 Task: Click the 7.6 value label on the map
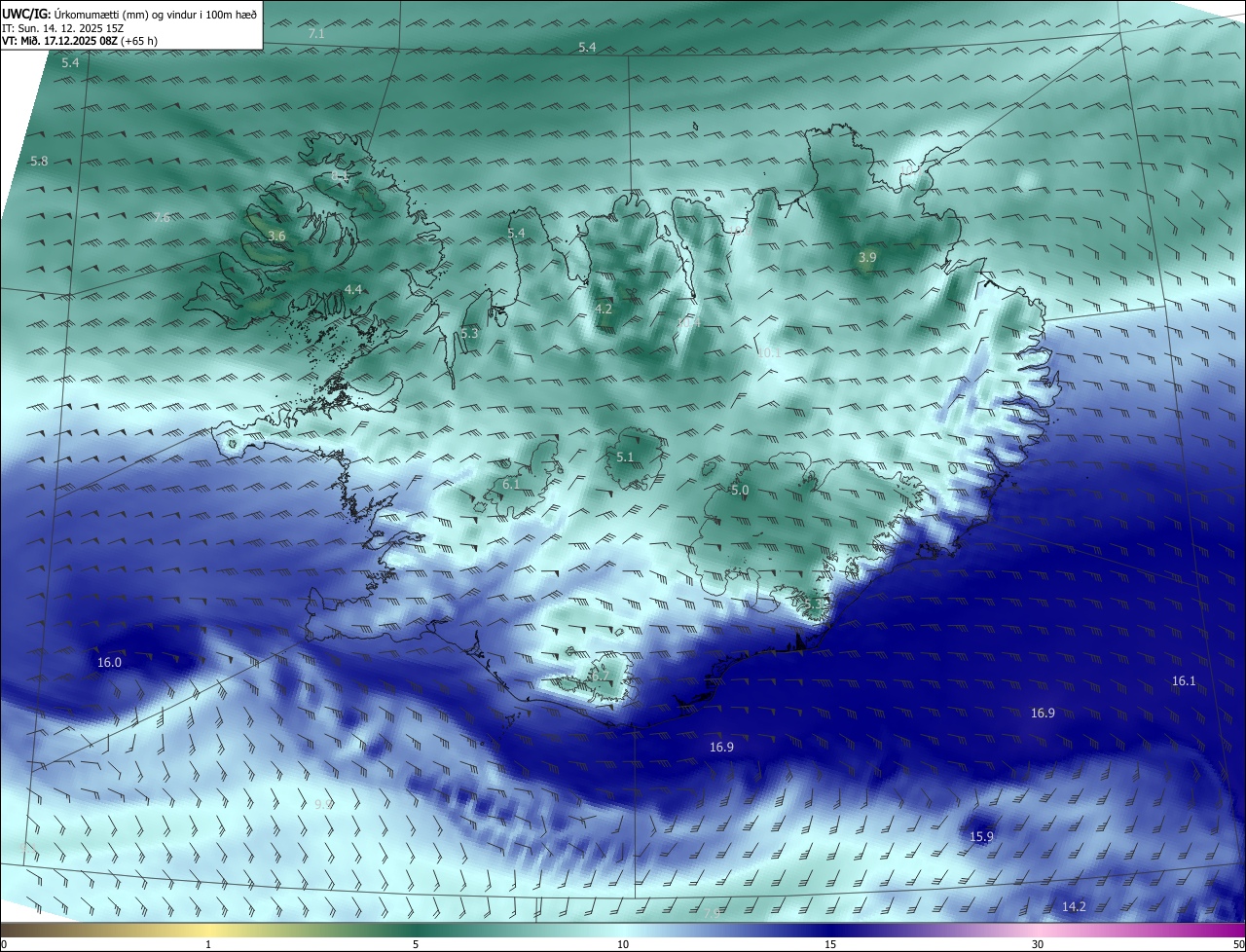point(162,218)
